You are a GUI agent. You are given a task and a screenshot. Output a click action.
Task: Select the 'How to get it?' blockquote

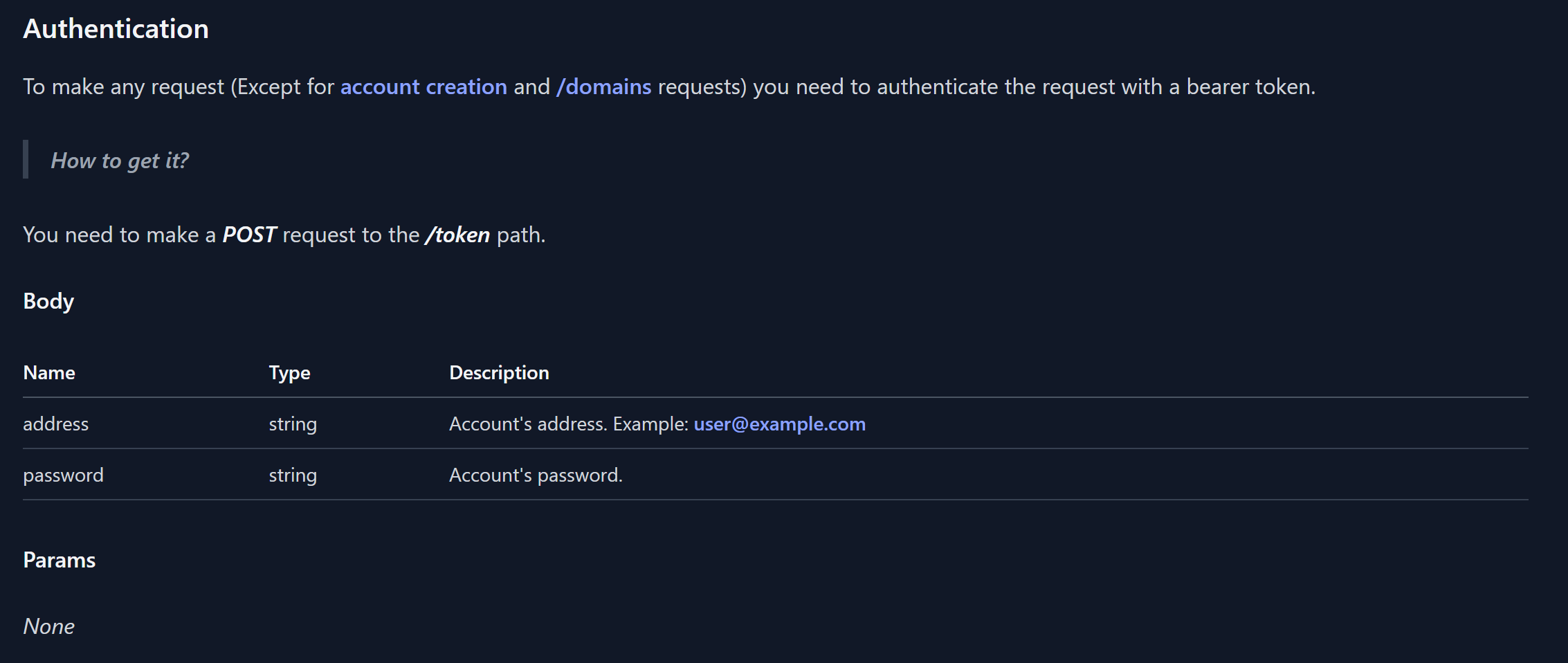click(x=119, y=161)
